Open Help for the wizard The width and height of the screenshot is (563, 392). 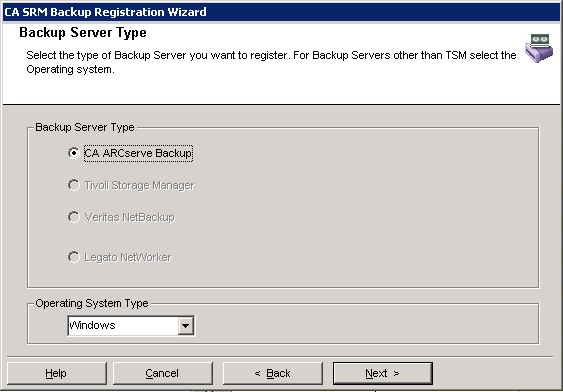point(56,373)
